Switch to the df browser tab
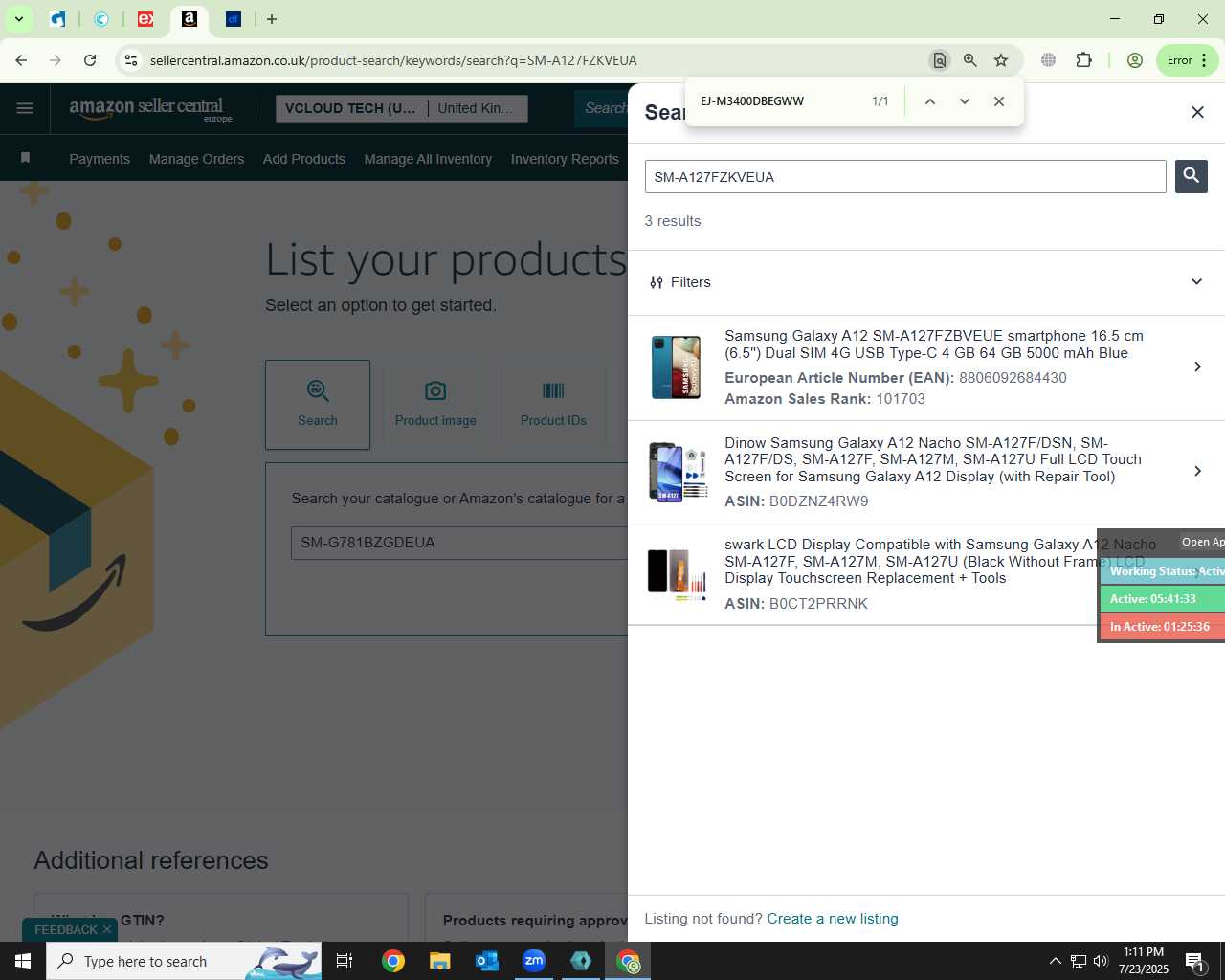1225x980 pixels. pos(234,19)
